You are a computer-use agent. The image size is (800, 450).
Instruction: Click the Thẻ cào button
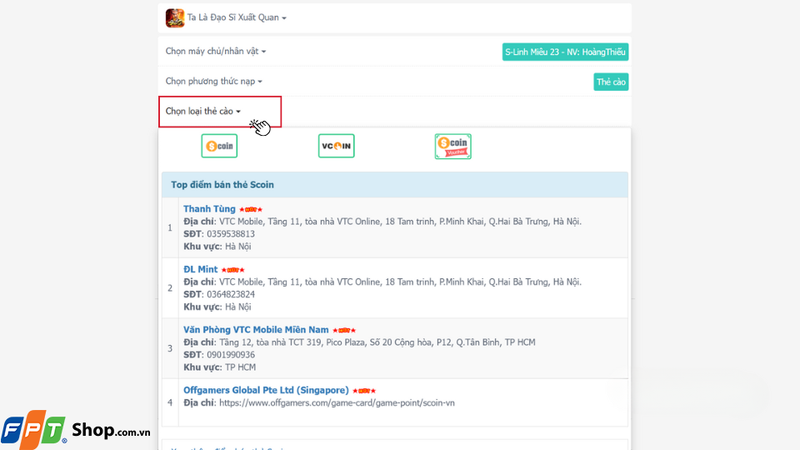pyautogui.click(x=611, y=82)
